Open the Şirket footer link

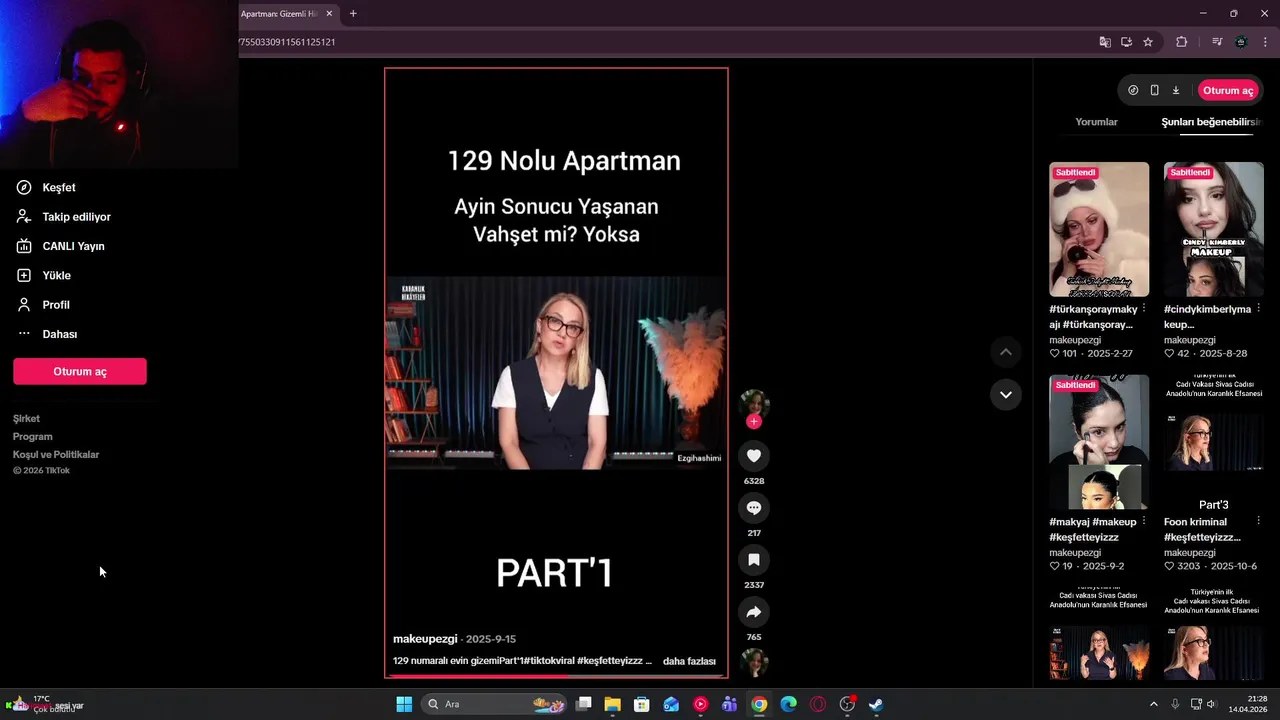pos(26,419)
